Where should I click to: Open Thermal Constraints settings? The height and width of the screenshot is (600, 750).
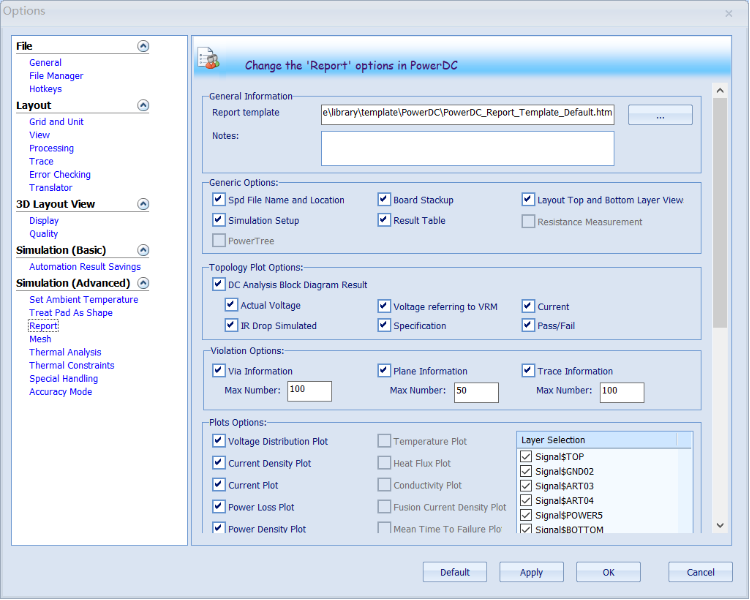pyautogui.click(x=72, y=366)
